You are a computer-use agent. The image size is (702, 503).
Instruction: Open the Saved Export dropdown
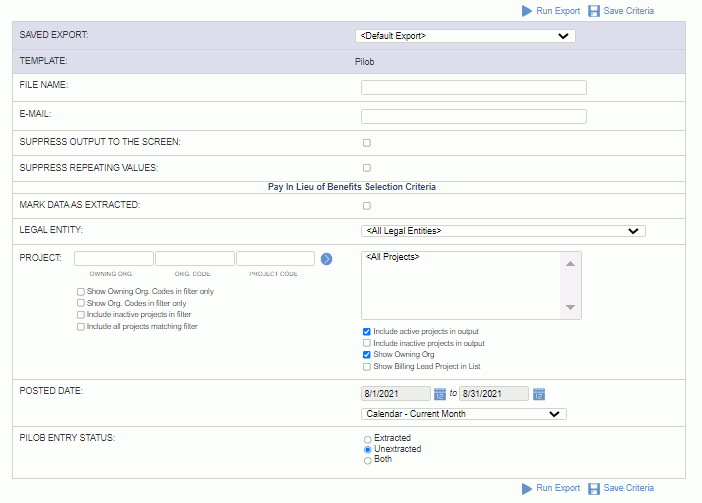tap(465, 36)
